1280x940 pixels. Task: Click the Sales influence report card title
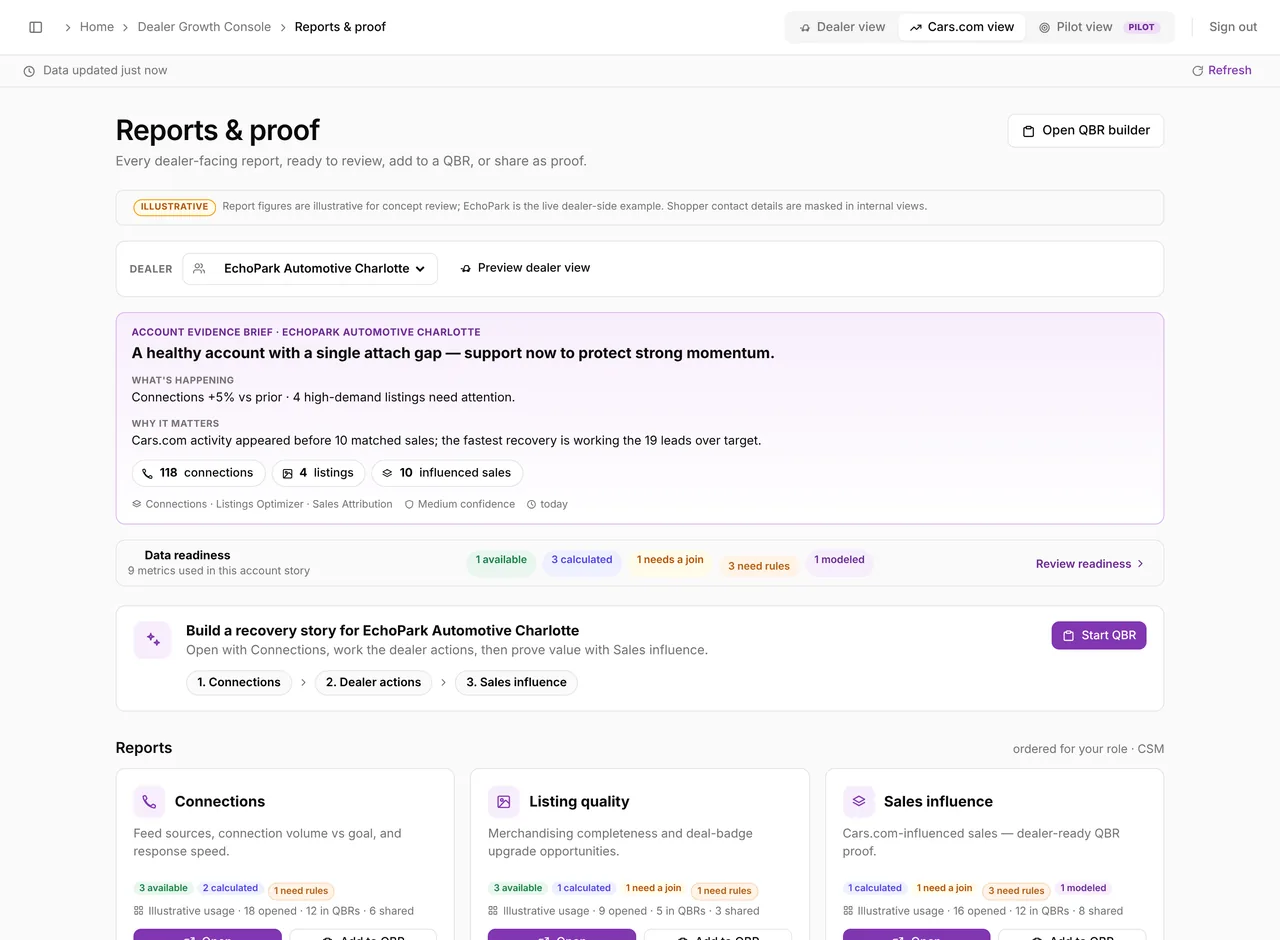pos(938,802)
